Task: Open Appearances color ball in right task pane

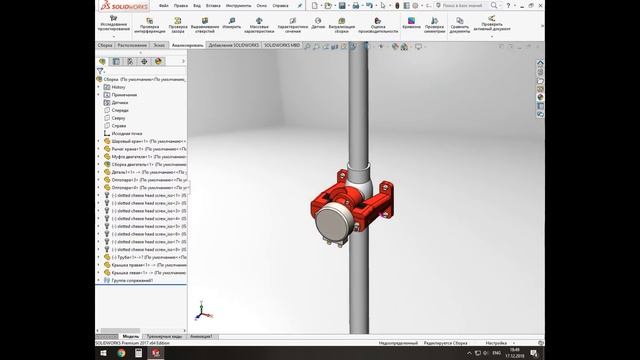Action: coord(540,97)
